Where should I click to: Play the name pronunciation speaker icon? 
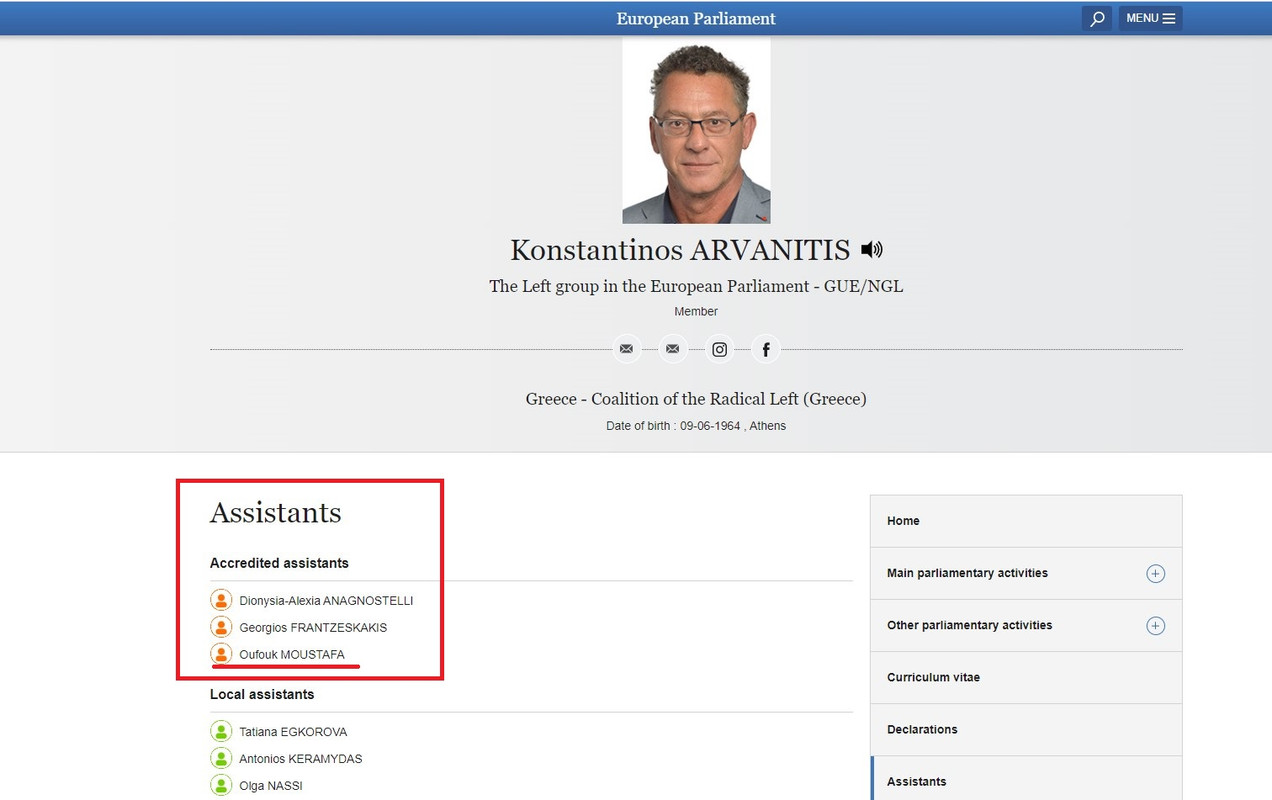(x=872, y=250)
